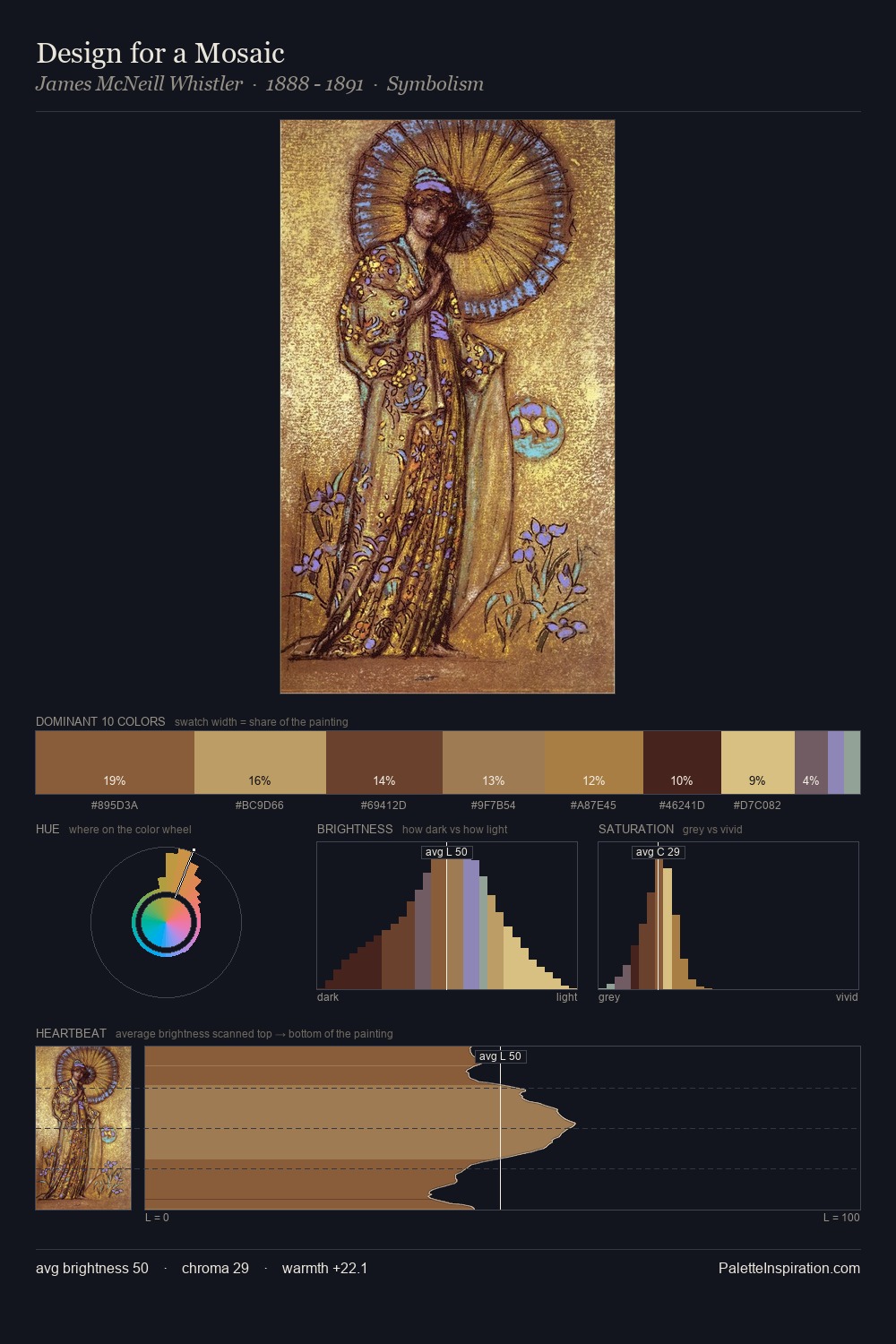Select the 12% swatch #A87E45
The image size is (896, 1344).
[594, 762]
